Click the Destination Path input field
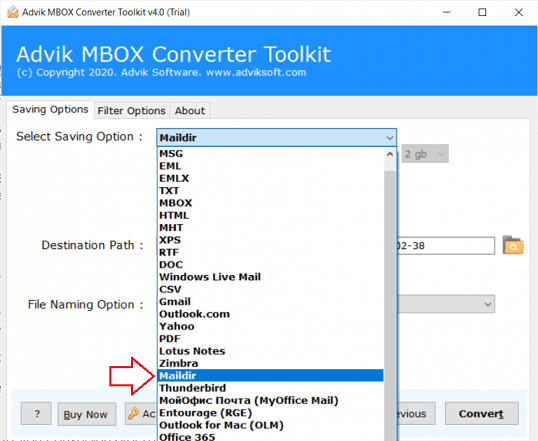 point(446,245)
